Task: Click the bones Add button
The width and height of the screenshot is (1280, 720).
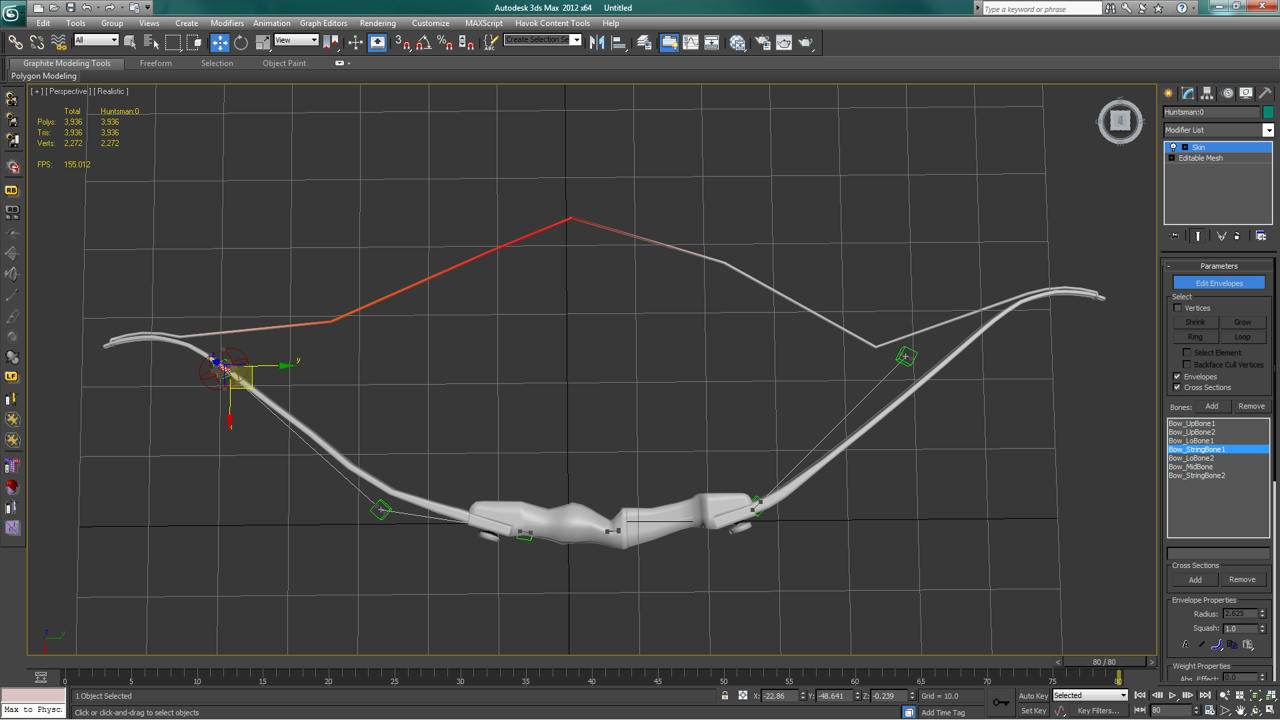Action: click(1211, 406)
